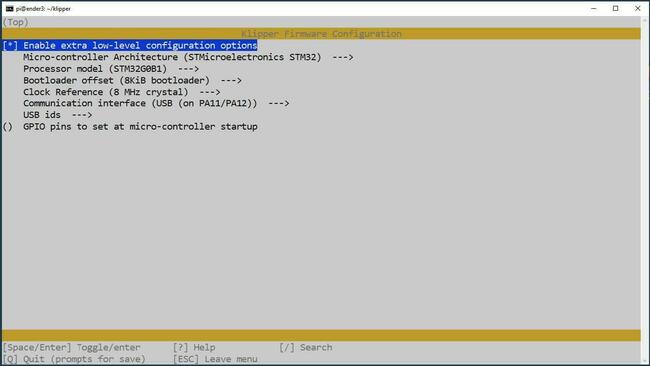Screen dimensions: 650x366
Task: Expand the arrow after Bootloader offset
Action: (x=231, y=80)
